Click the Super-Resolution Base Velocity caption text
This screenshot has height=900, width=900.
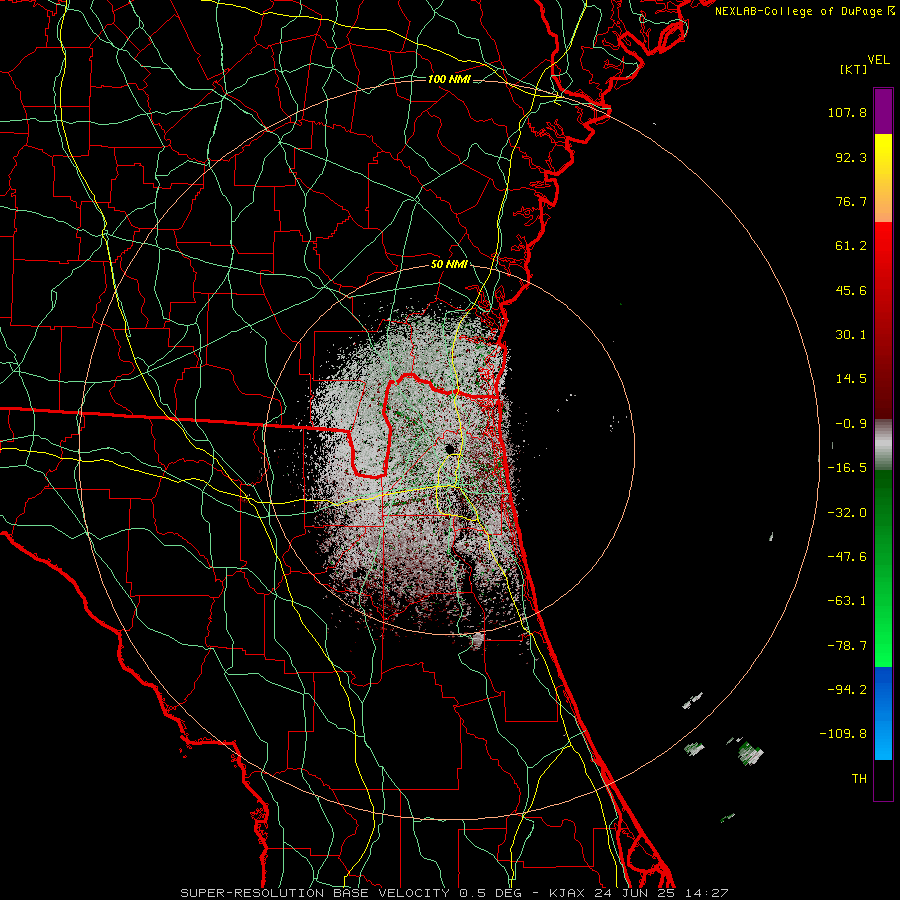pos(454,893)
